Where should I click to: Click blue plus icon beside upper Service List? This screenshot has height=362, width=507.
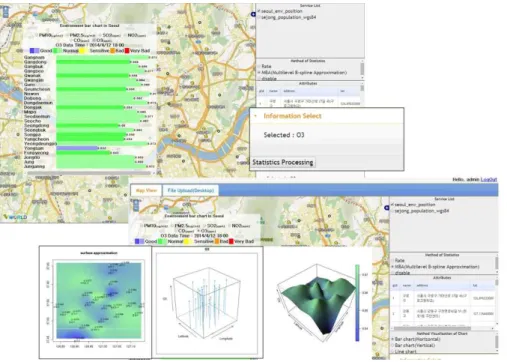(x=254, y=14)
